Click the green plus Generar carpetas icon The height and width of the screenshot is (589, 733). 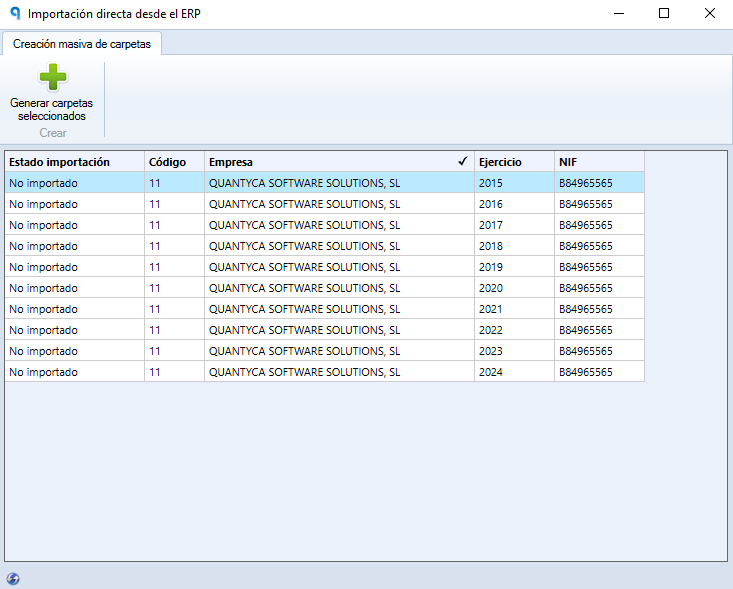pos(53,77)
